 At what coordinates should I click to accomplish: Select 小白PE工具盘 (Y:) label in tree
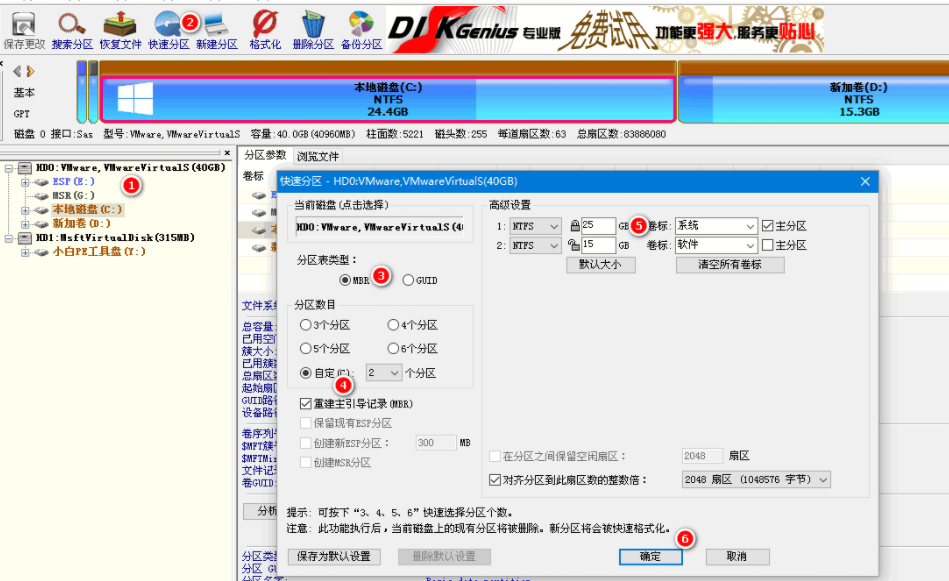tap(99, 252)
